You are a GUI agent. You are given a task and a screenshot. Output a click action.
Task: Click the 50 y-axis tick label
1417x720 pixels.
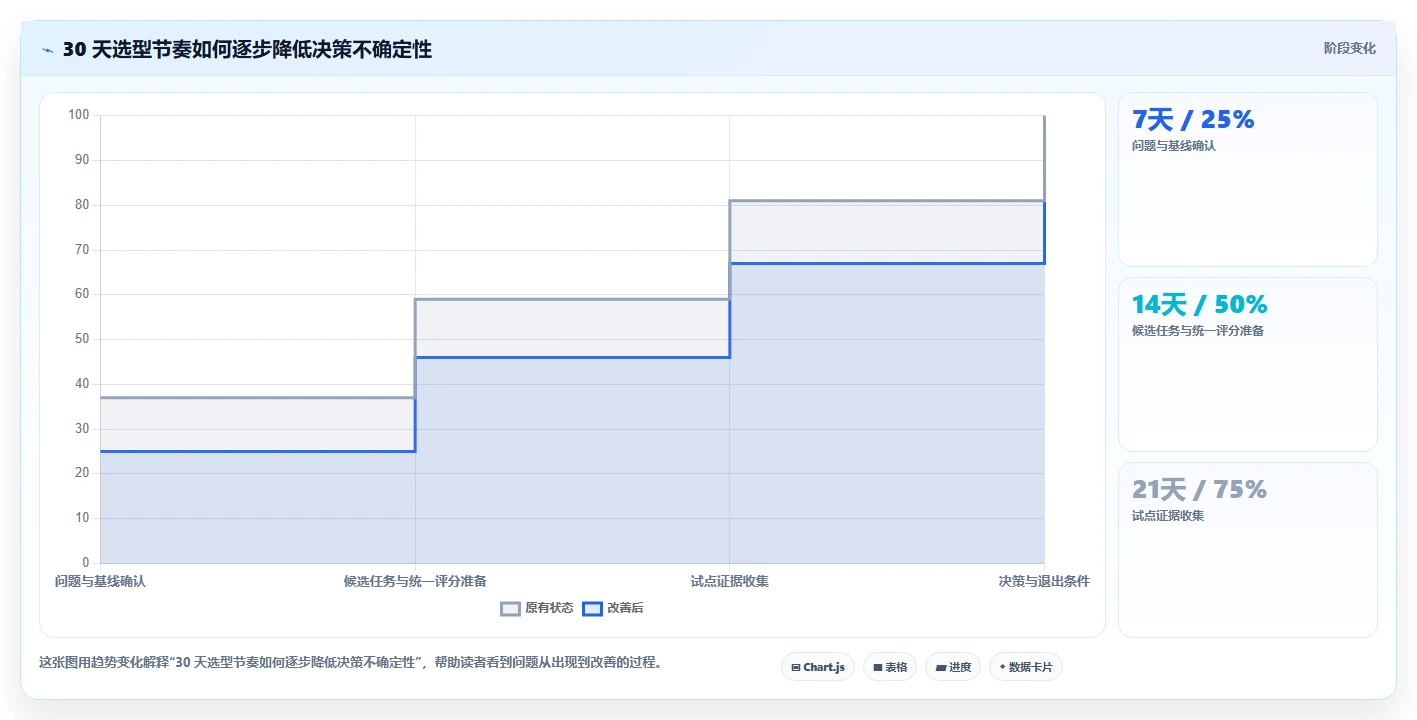[x=82, y=339]
